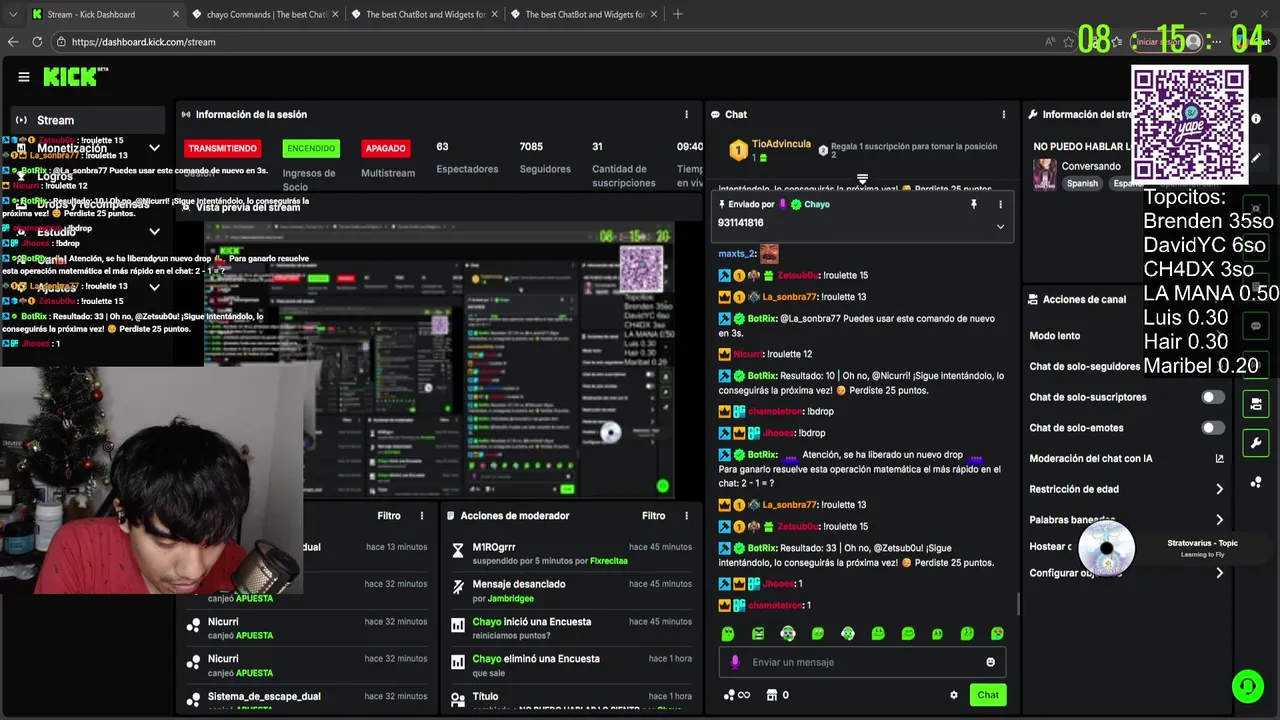Click the KICK logo
This screenshot has height=720, width=1280.
pos(75,77)
